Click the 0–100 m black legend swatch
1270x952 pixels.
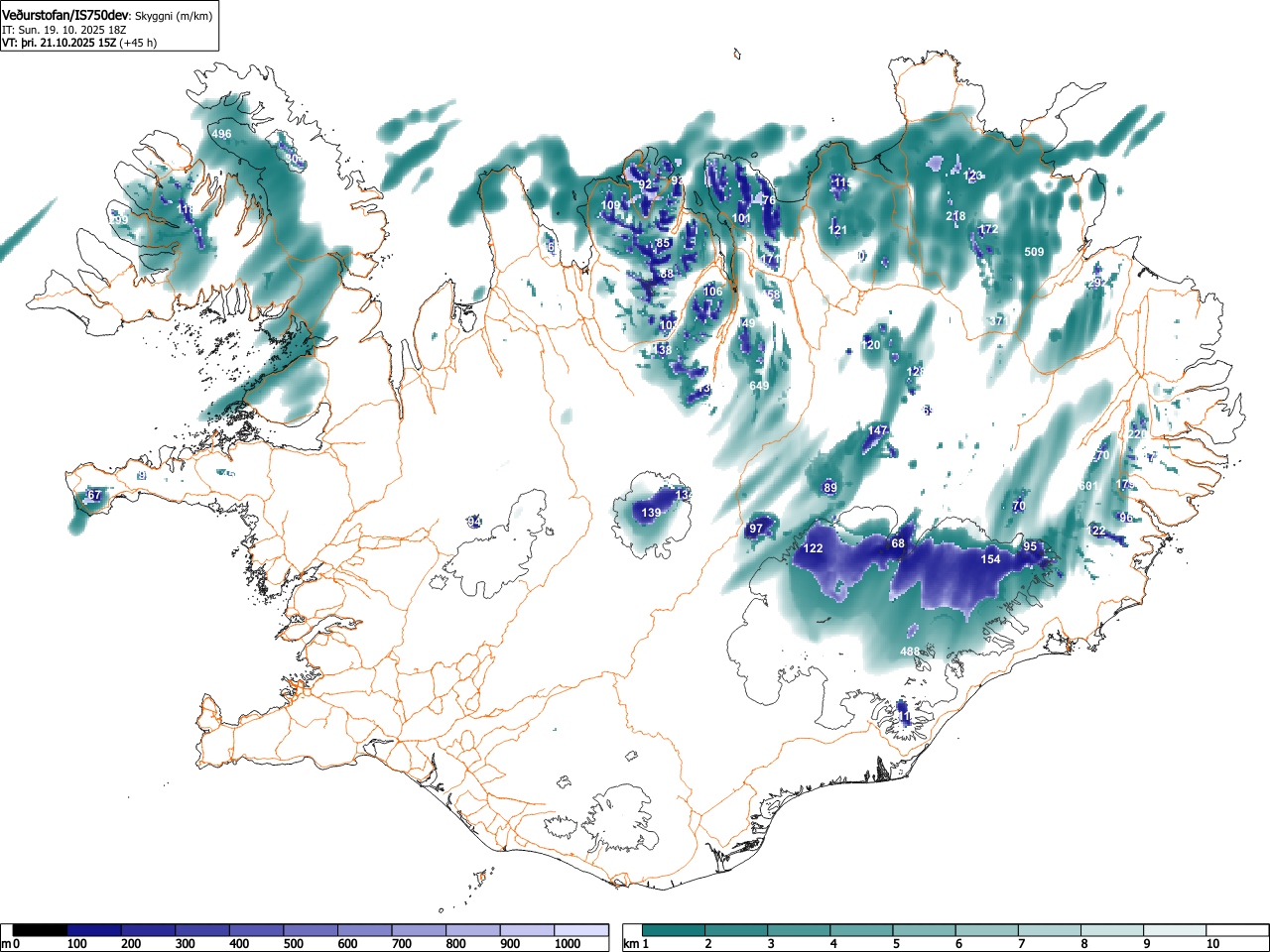pyautogui.click(x=41, y=930)
